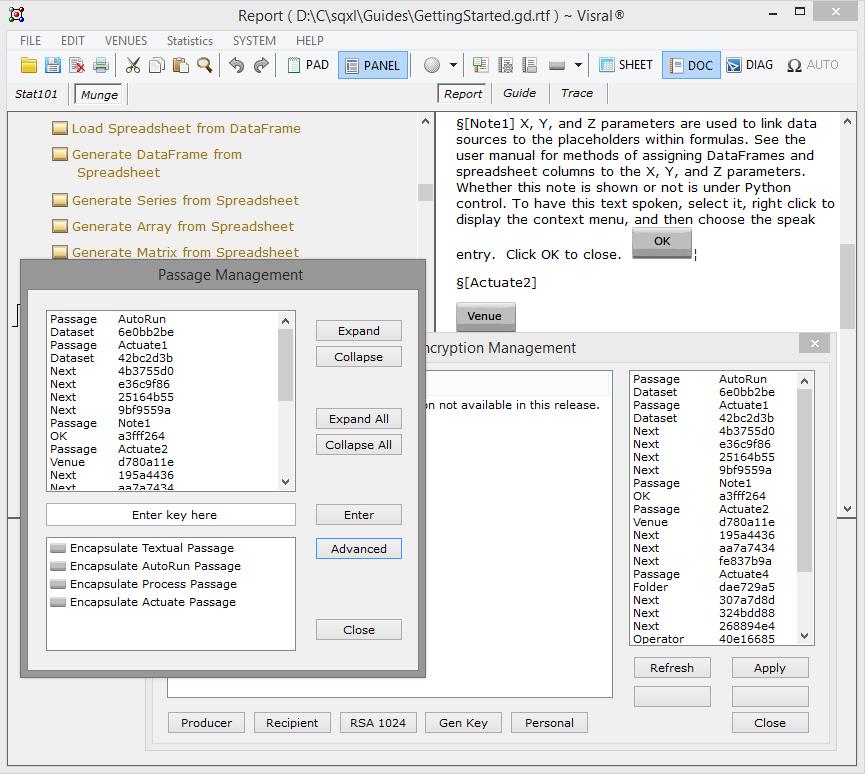Open the VENUES menu

click(x=126, y=41)
